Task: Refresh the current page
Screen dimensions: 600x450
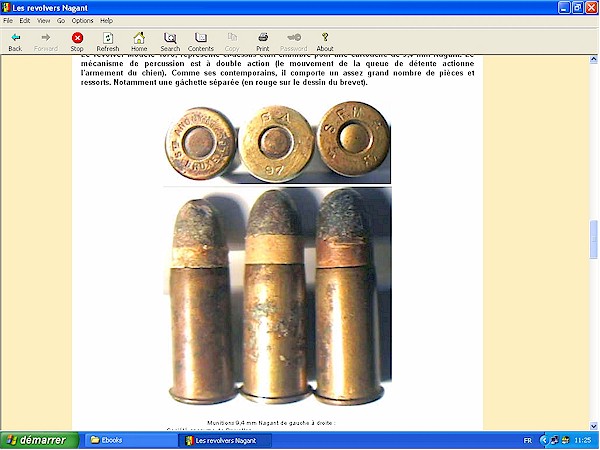Action: [x=108, y=42]
